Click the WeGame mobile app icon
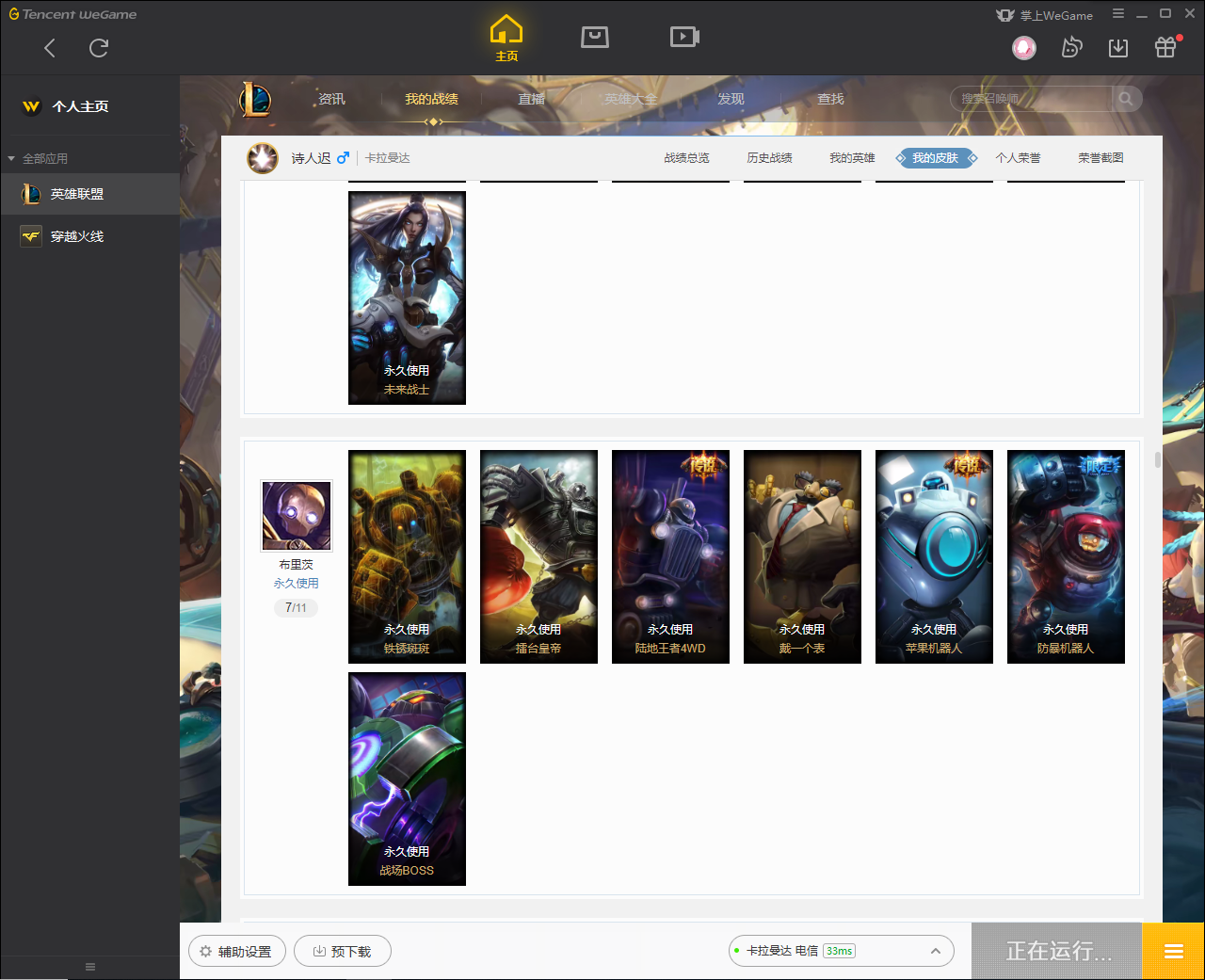Image resolution: width=1205 pixels, height=980 pixels. pos(1004,15)
